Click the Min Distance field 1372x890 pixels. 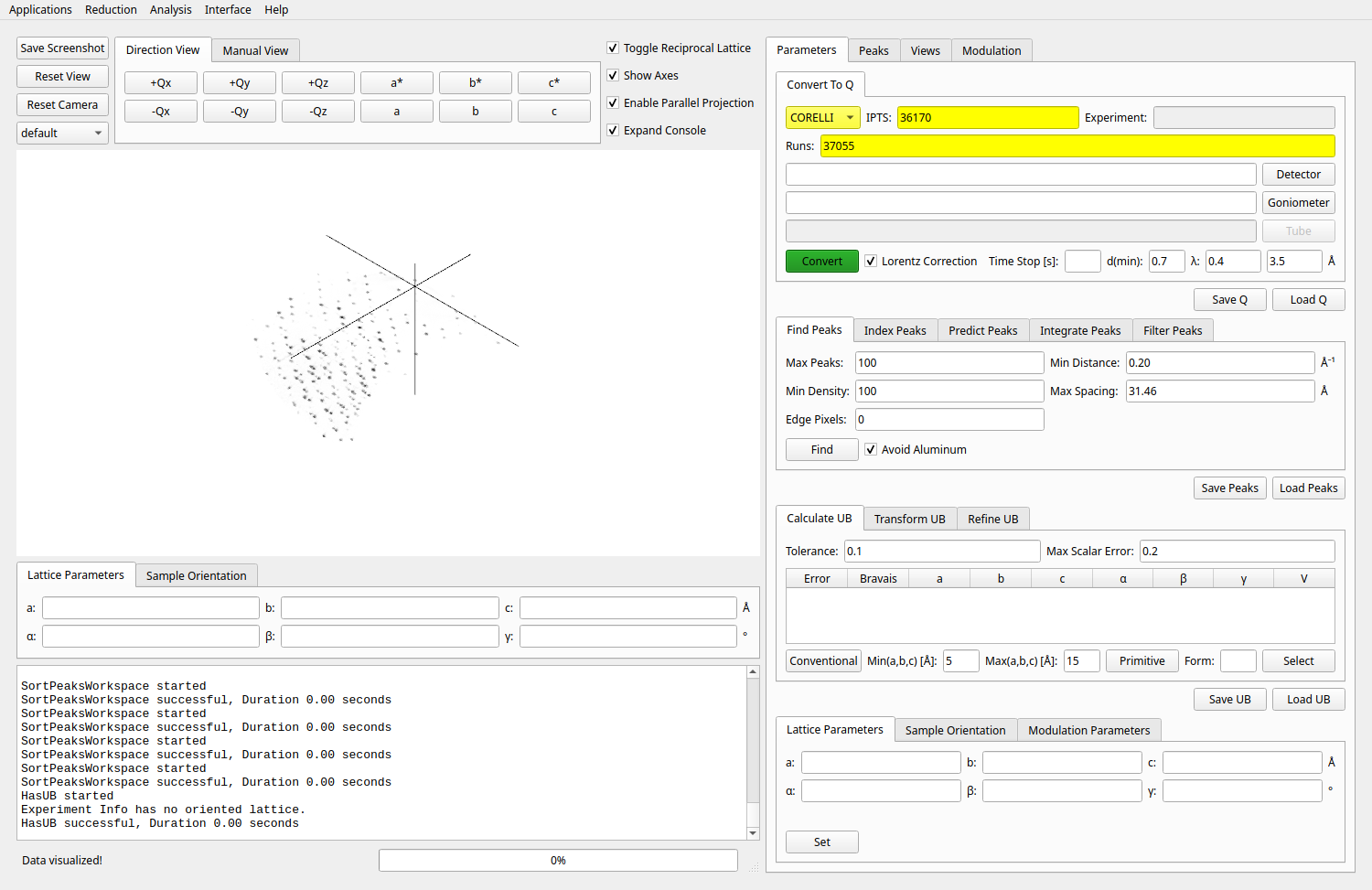tap(1220, 363)
